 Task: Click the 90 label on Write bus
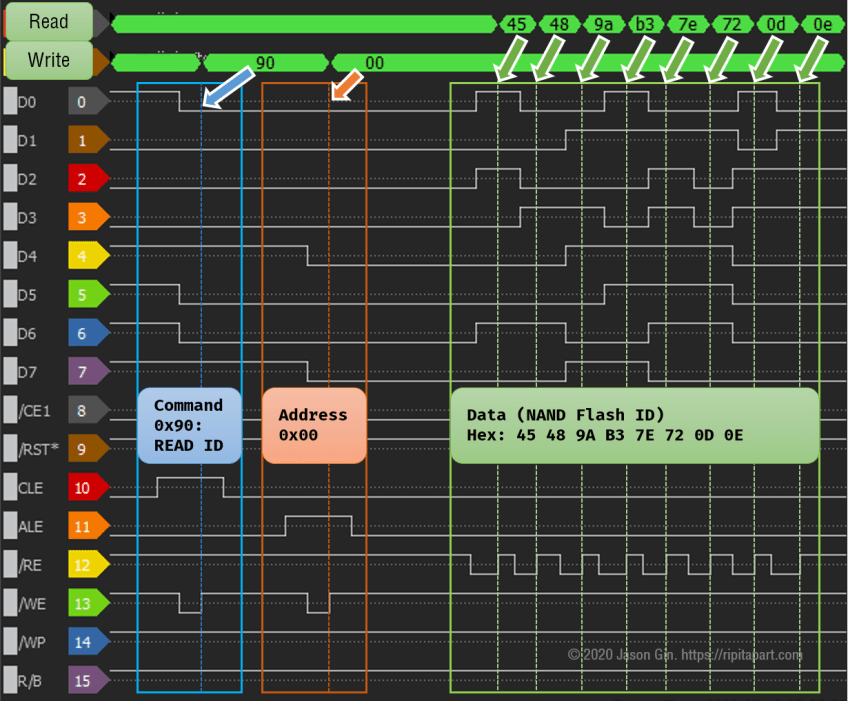pyautogui.click(x=265, y=61)
